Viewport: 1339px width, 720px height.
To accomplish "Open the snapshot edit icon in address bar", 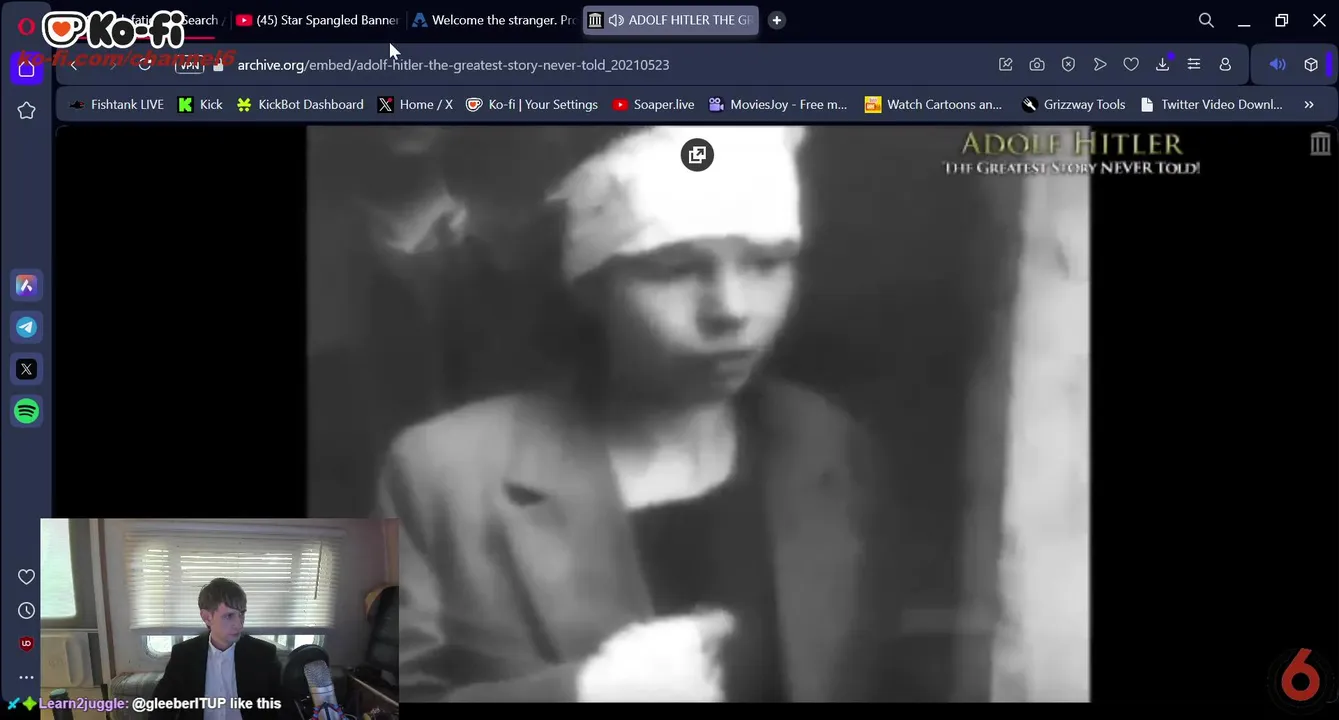I will click(1006, 64).
